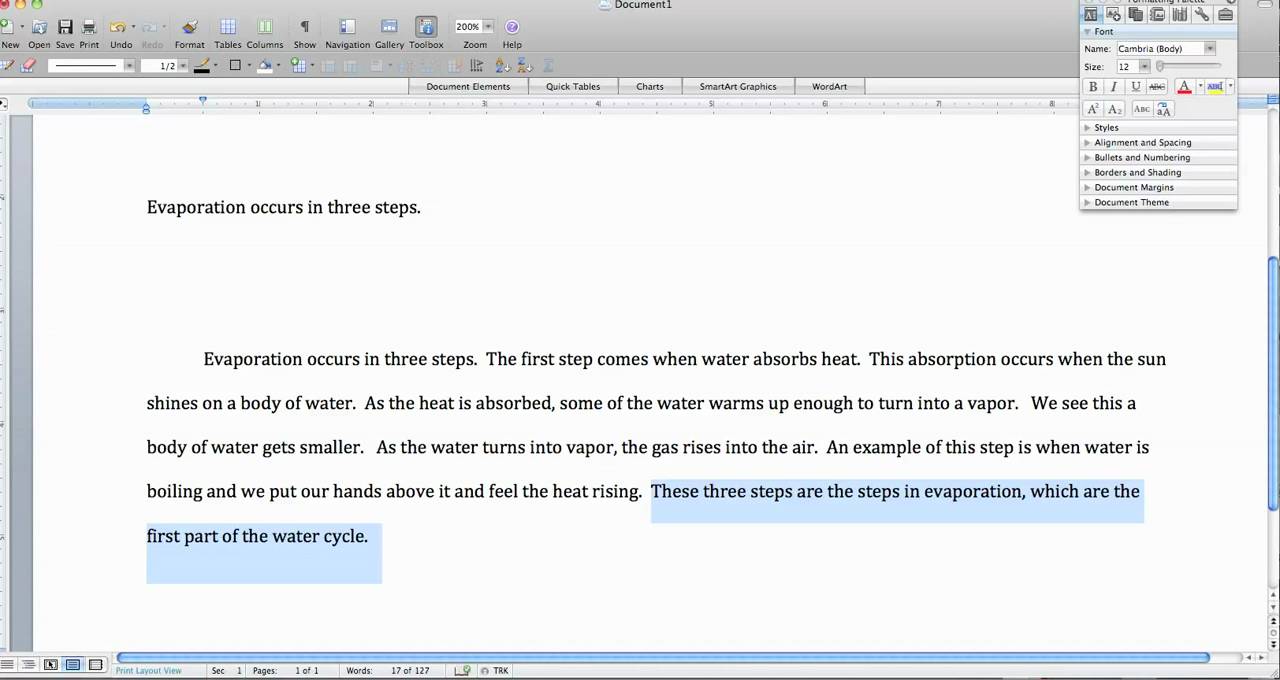Screen dimensions: 1280x680
Task: Toggle Superscript A² button
Action: [1093, 109]
